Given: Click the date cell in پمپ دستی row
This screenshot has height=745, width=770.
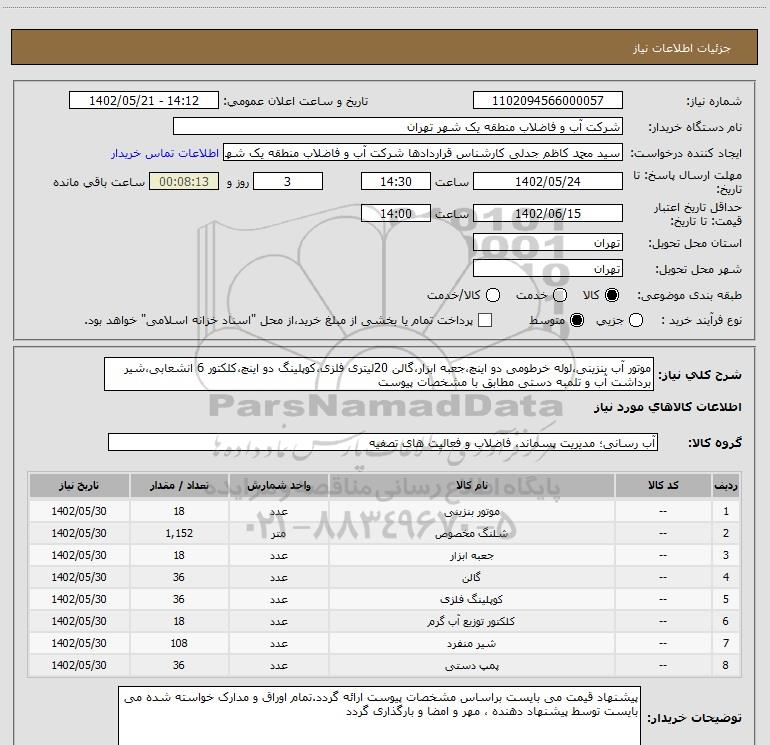Looking at the screenshot, I should click(79, 665).
